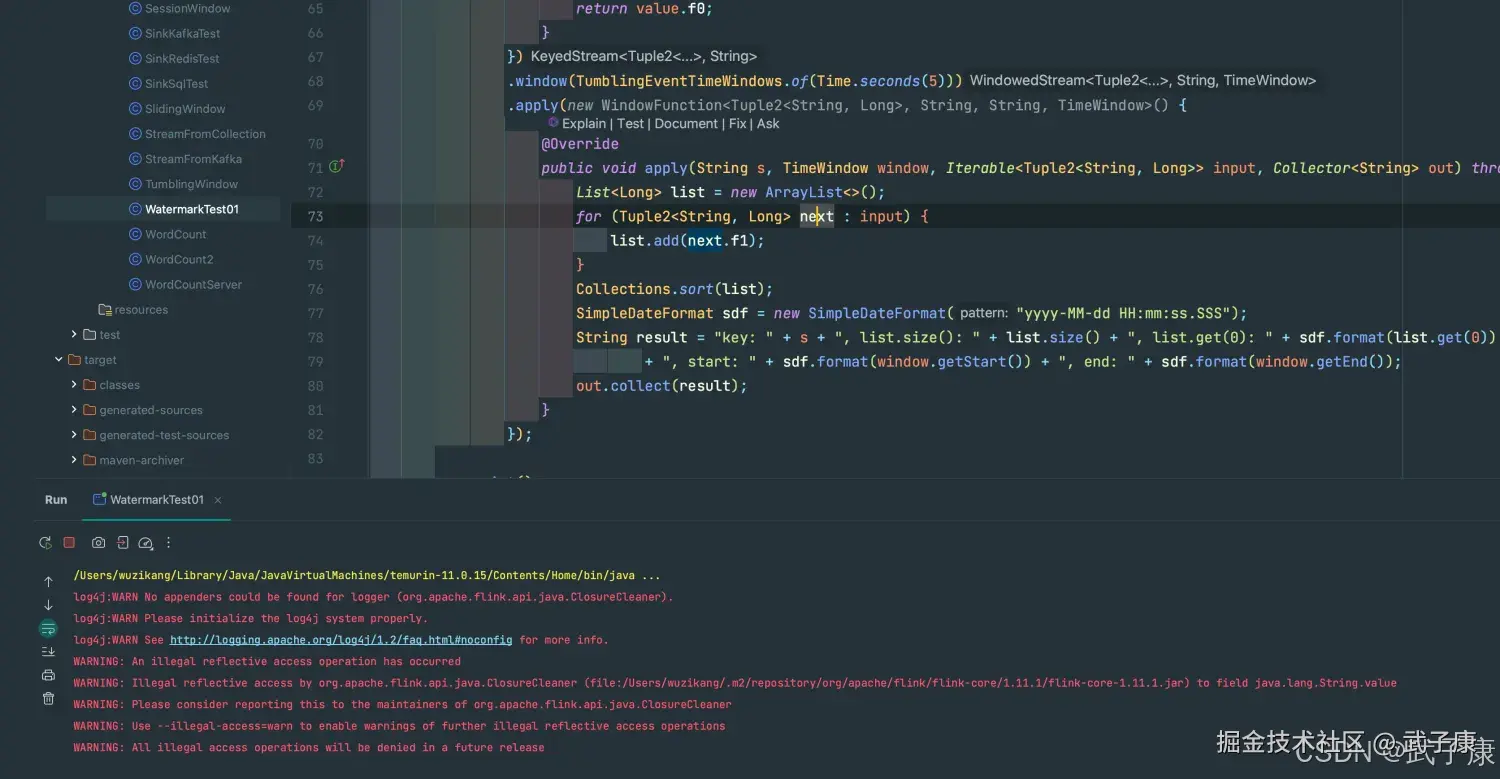Click the Run tool window label
This screenshot has height=779, width=1500.
(56, 500)
